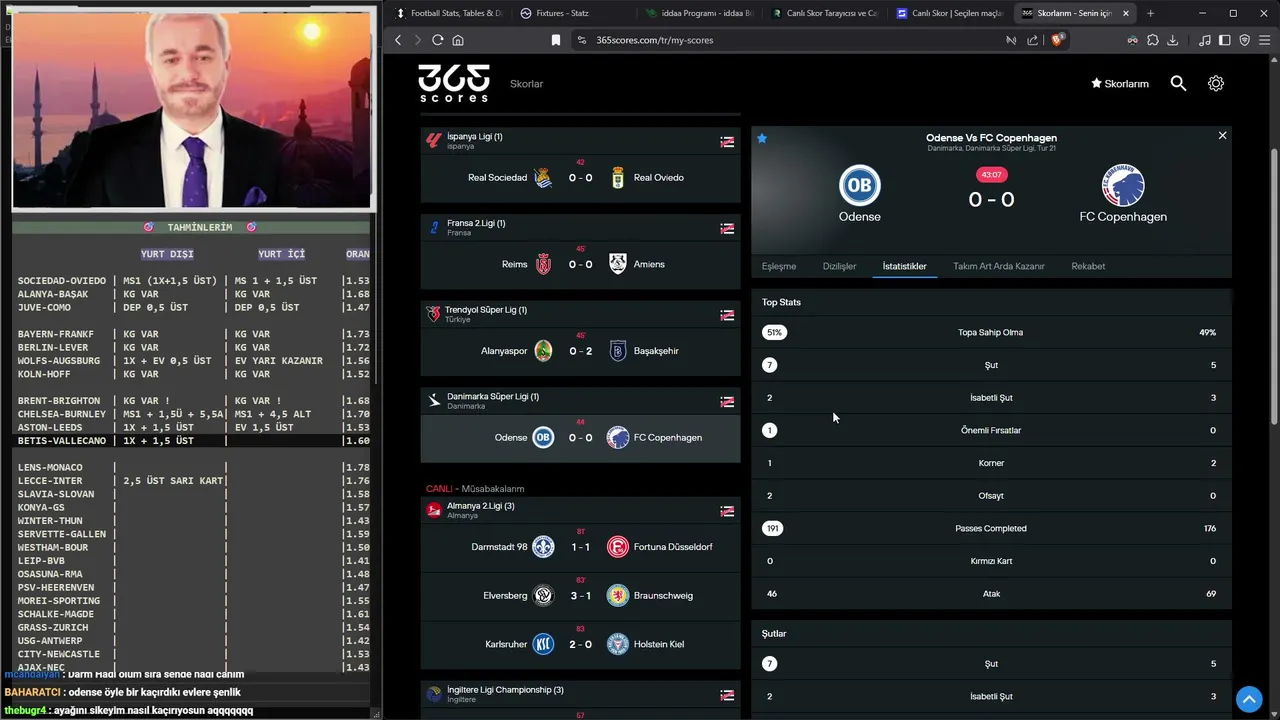Toggle the browser sidebar panel icon
The width and height of the screenshot is (1280, 720).
1225,40
